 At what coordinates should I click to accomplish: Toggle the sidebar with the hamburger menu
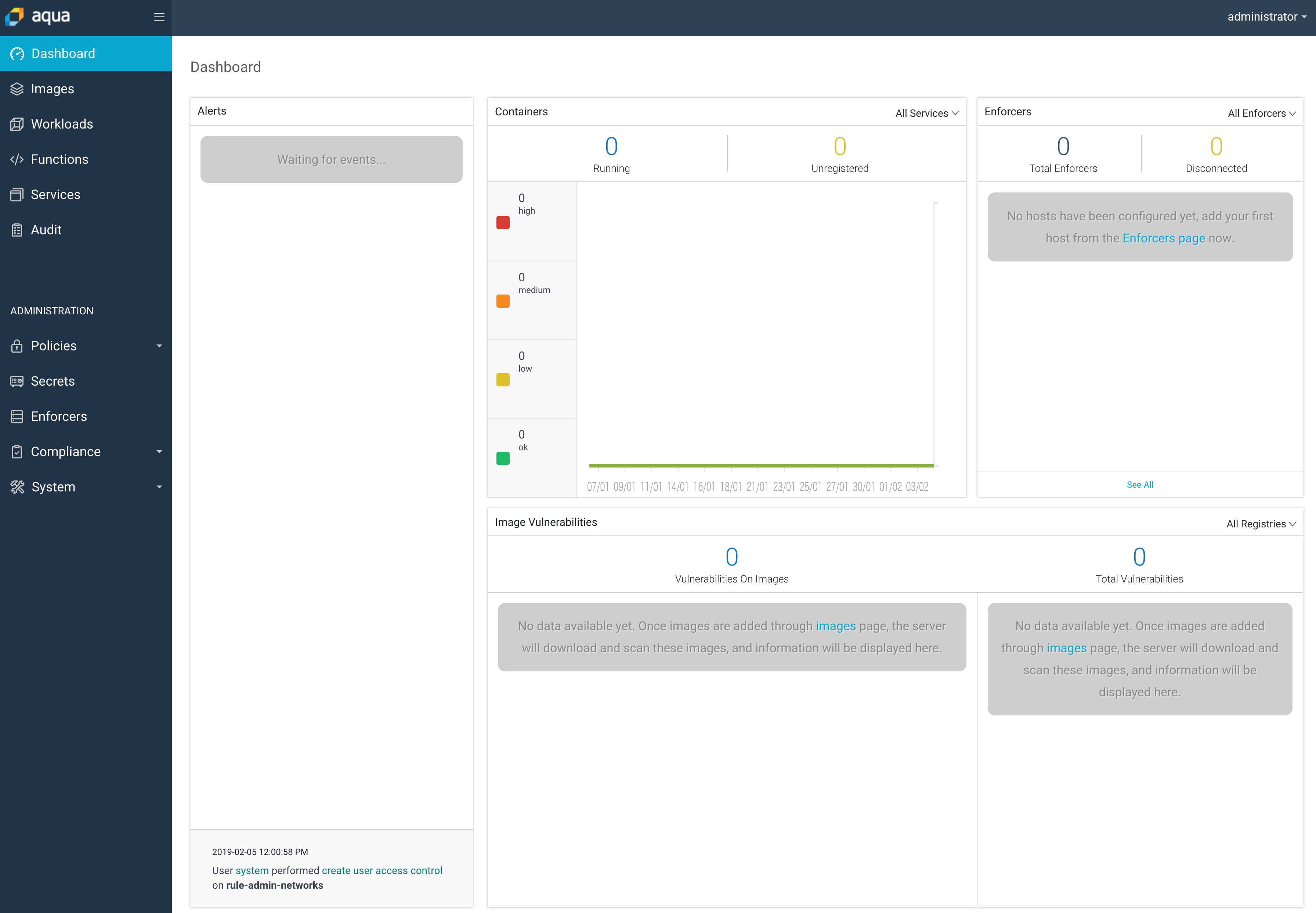[x=159, y=17]
